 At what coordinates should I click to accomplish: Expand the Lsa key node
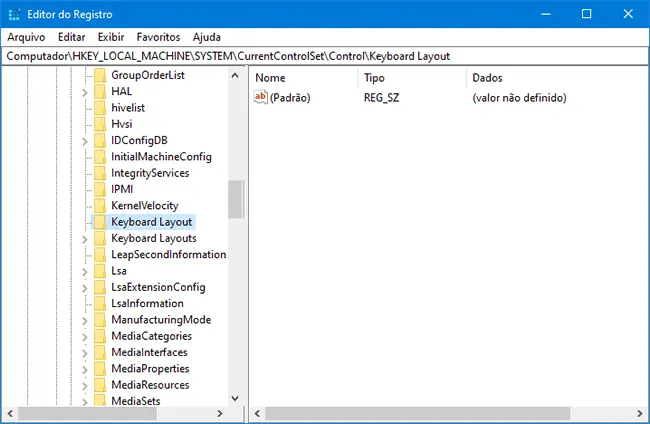click(85, 271)
